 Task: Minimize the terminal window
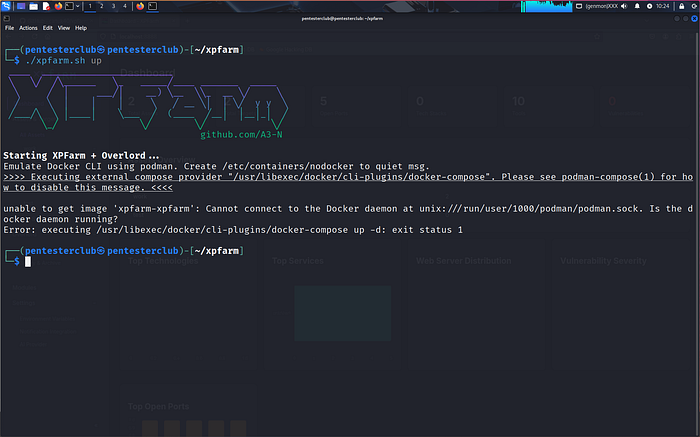click(x=677, y=19)
